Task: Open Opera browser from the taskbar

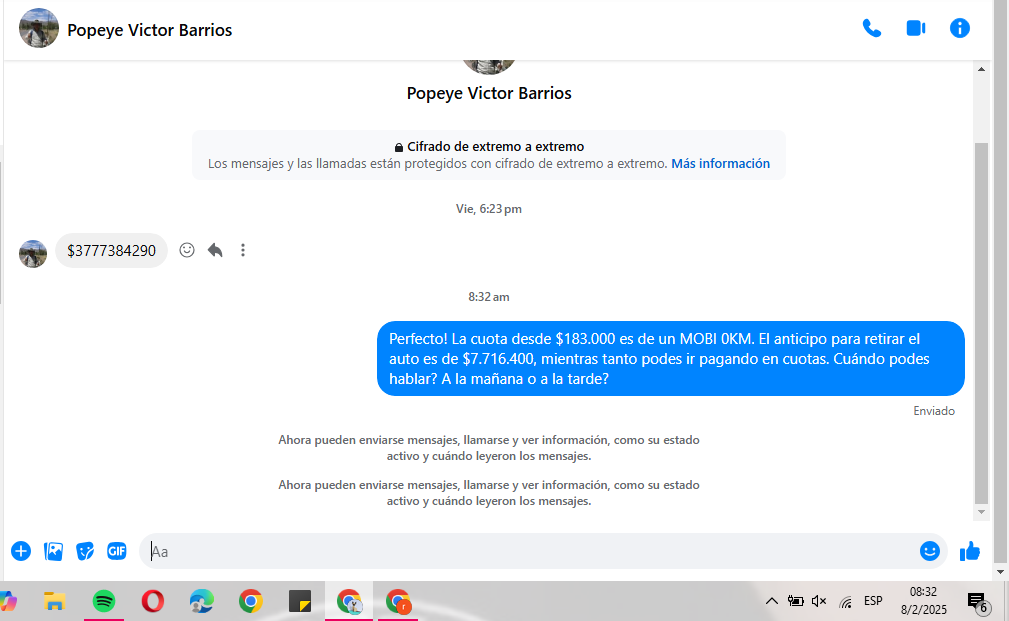Action: pyautogui.click(x=153, y=602)
